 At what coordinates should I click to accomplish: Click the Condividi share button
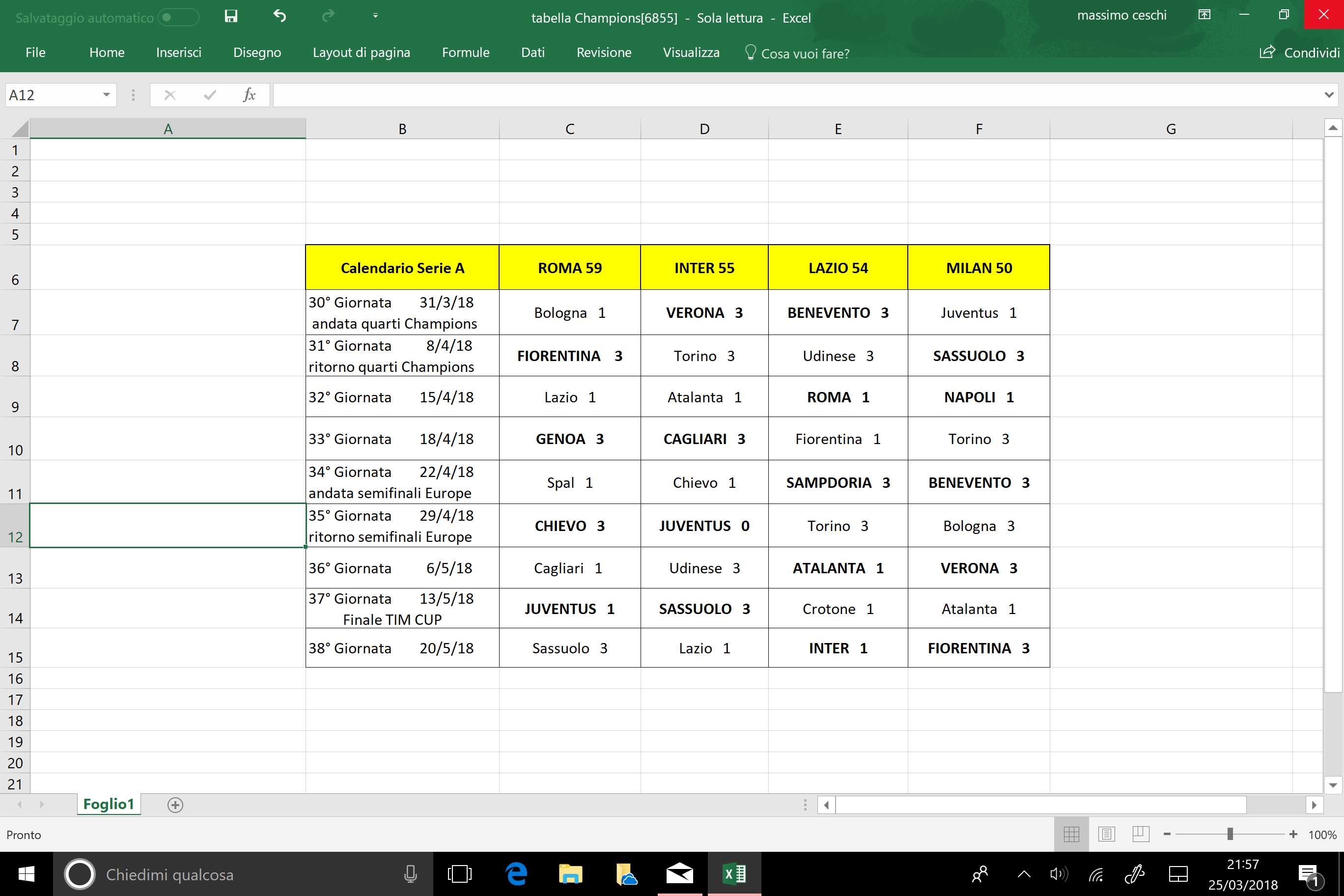click(1299, 53)
